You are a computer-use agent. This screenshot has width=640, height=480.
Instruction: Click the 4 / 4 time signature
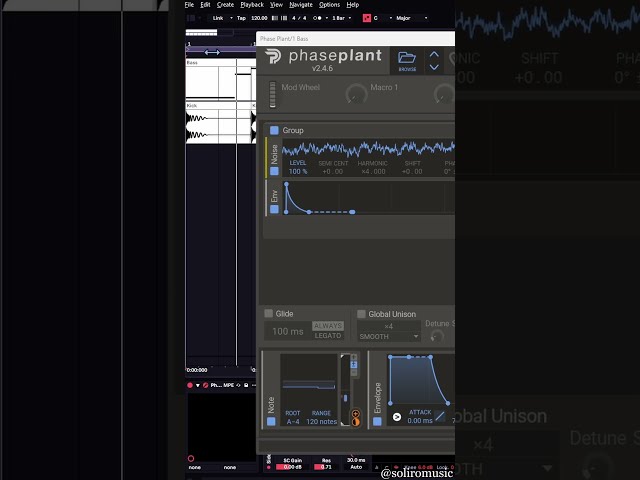tap(299, 18)
